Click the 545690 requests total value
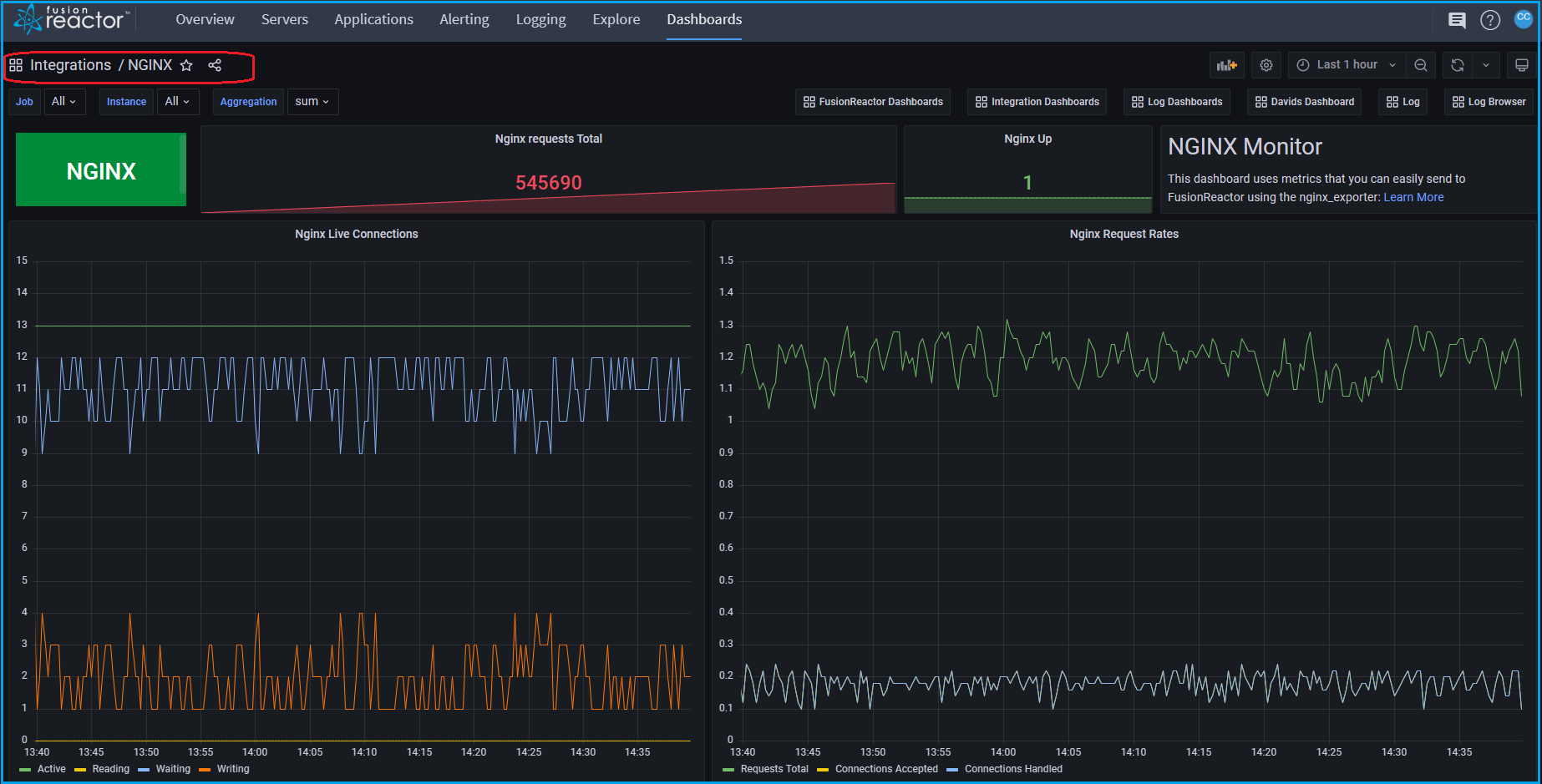 [548, 183]
